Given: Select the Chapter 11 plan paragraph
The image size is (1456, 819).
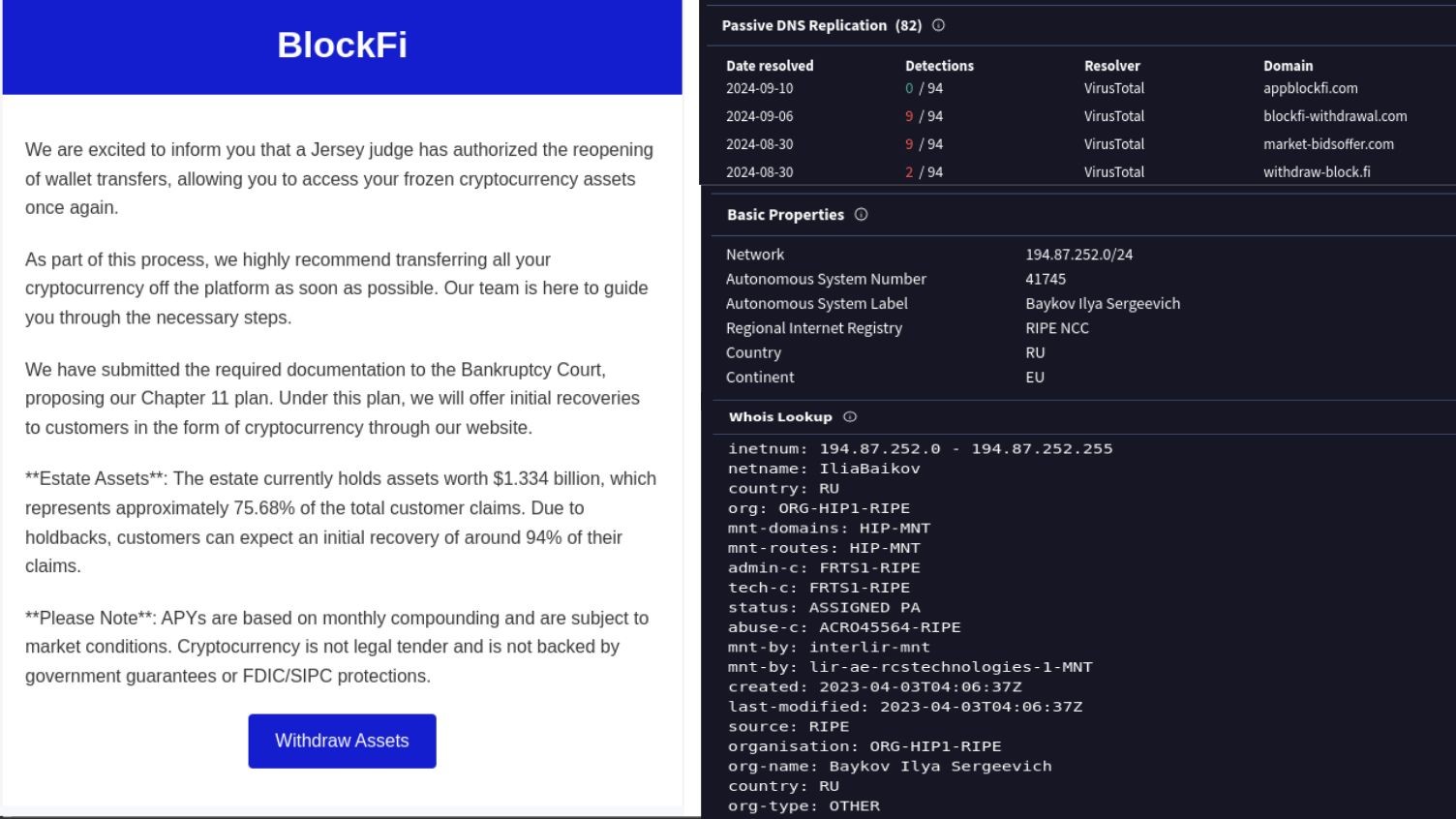Looking at the screenshot, I should click(x=332, y=399).
